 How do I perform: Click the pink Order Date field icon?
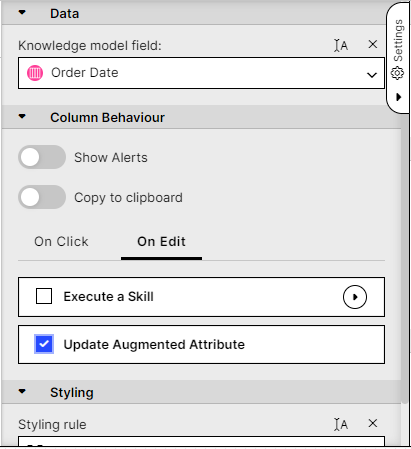[x=35, y=73]
